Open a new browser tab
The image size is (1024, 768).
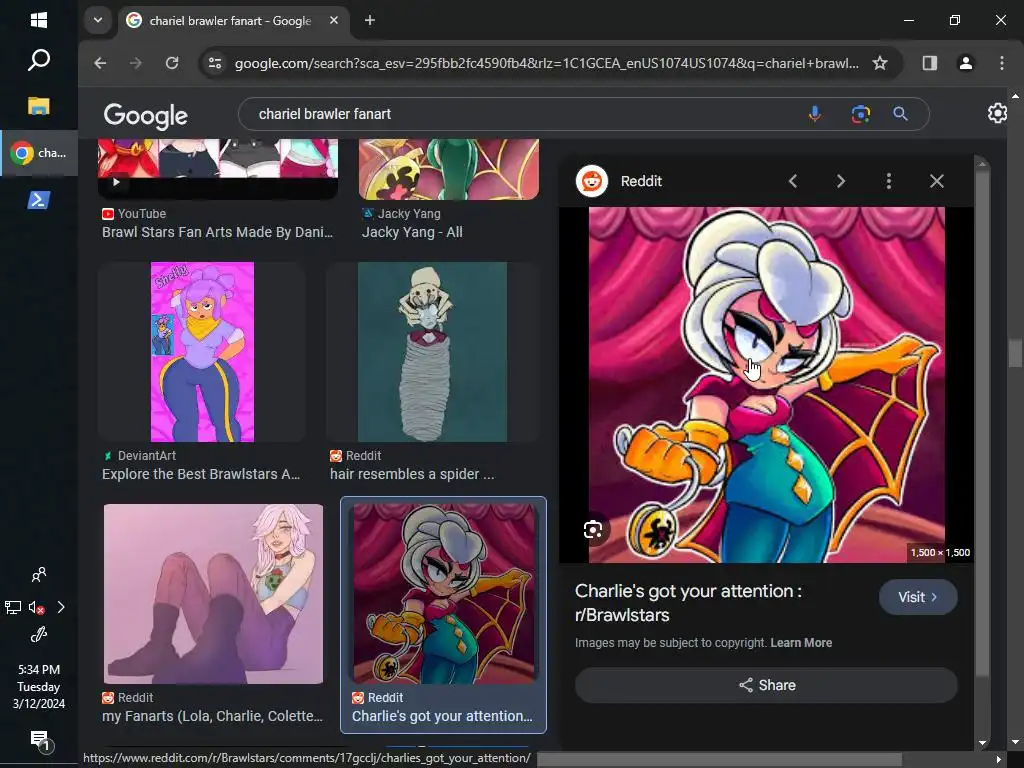point(370,20)
